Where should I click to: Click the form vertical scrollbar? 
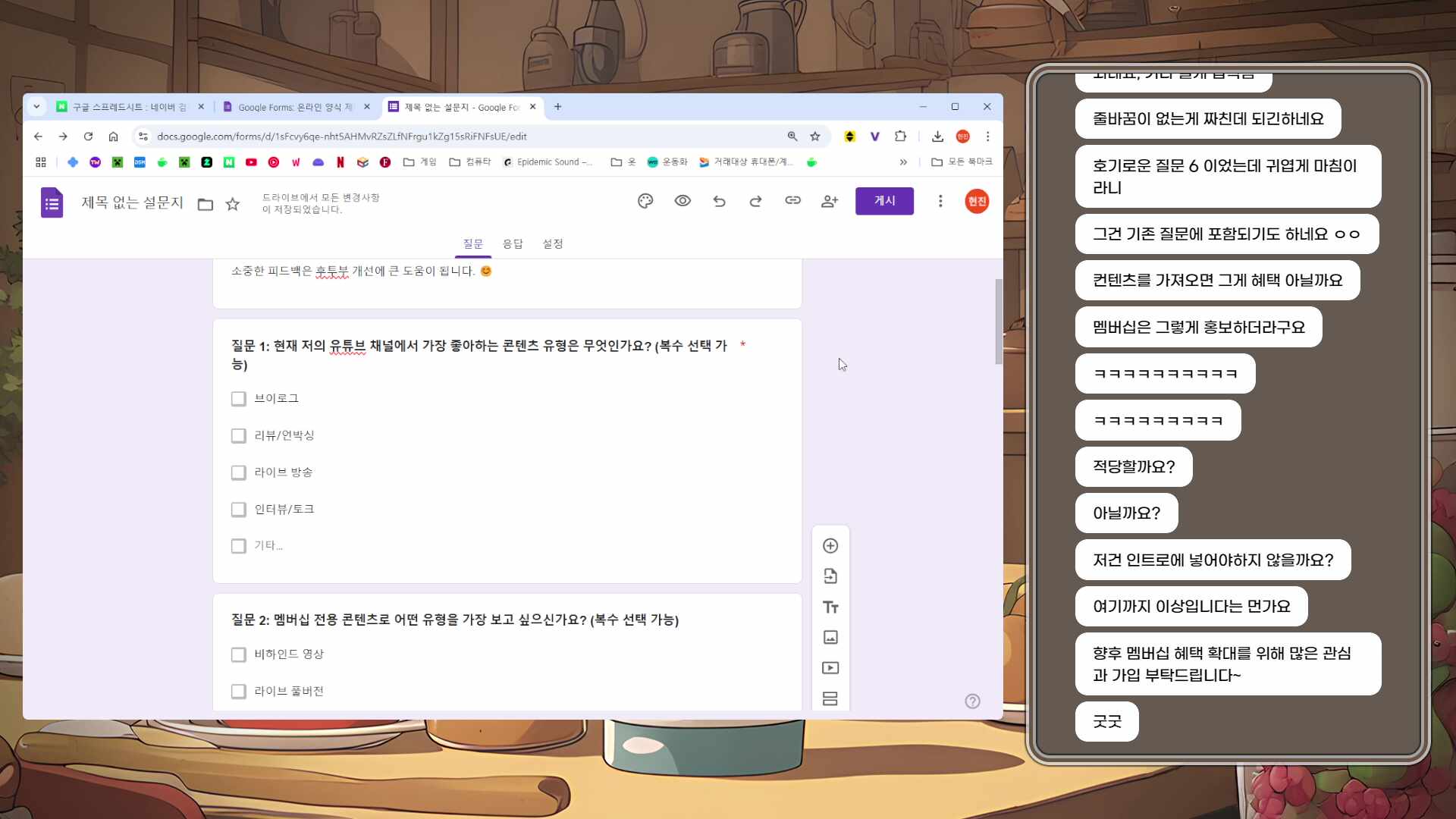pos(998,322)
